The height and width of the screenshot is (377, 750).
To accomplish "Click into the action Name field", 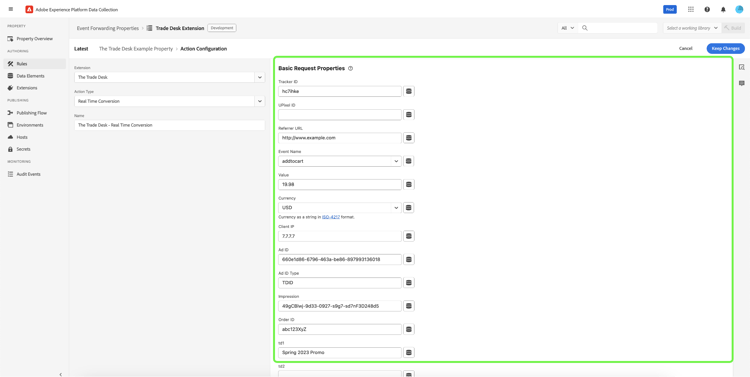I will coord(169,125).
